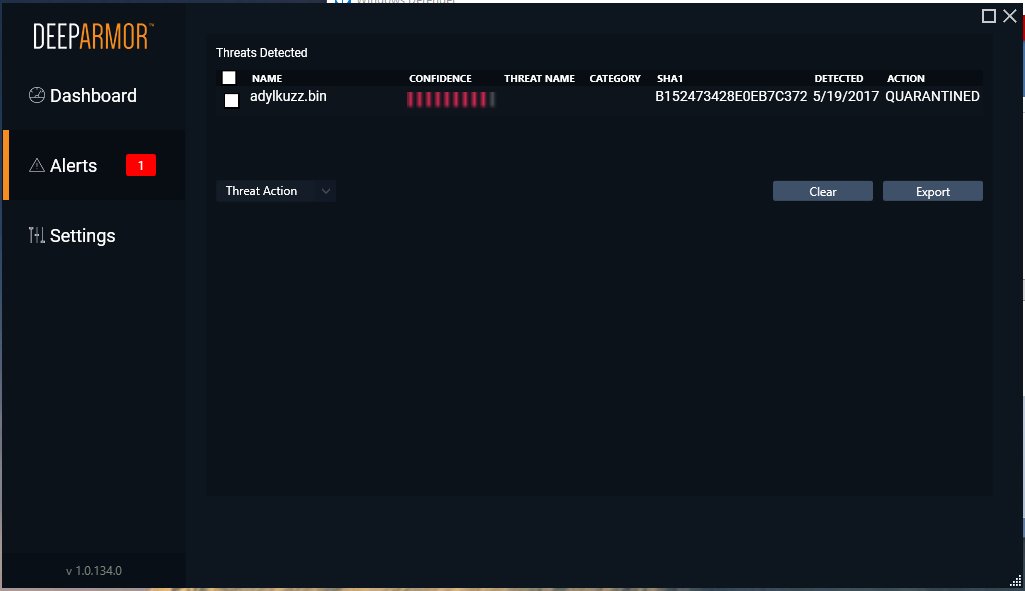Maximize the DeepArmor window
Image resolution: width=1025 pixels, height=591 pixels.
coord(988,16)
